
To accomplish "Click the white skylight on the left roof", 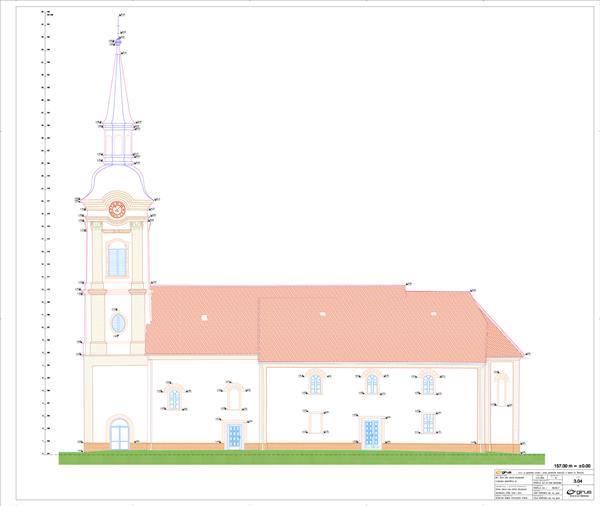I will coord(204,317).
